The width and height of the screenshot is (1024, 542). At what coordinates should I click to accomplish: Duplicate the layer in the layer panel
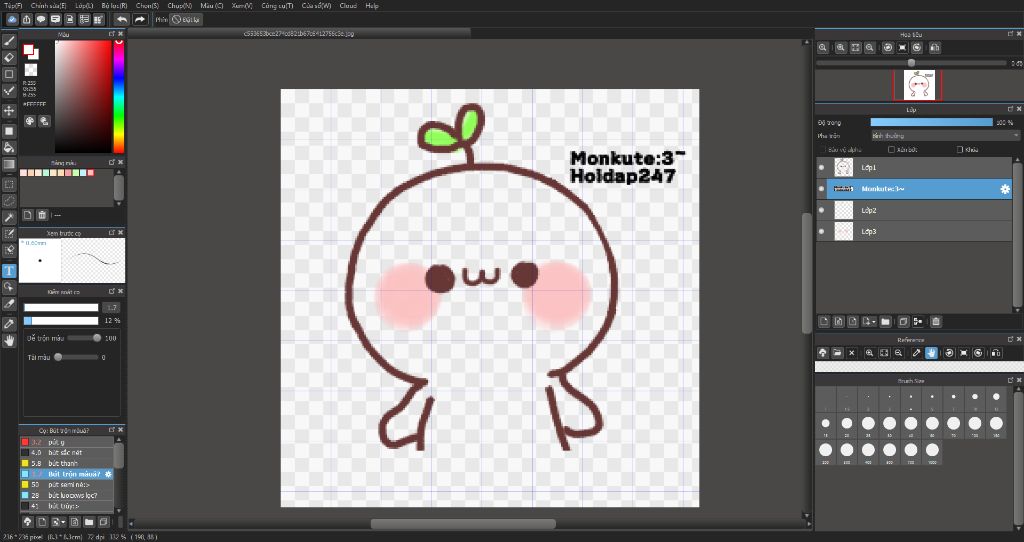[x=903, y=321]
